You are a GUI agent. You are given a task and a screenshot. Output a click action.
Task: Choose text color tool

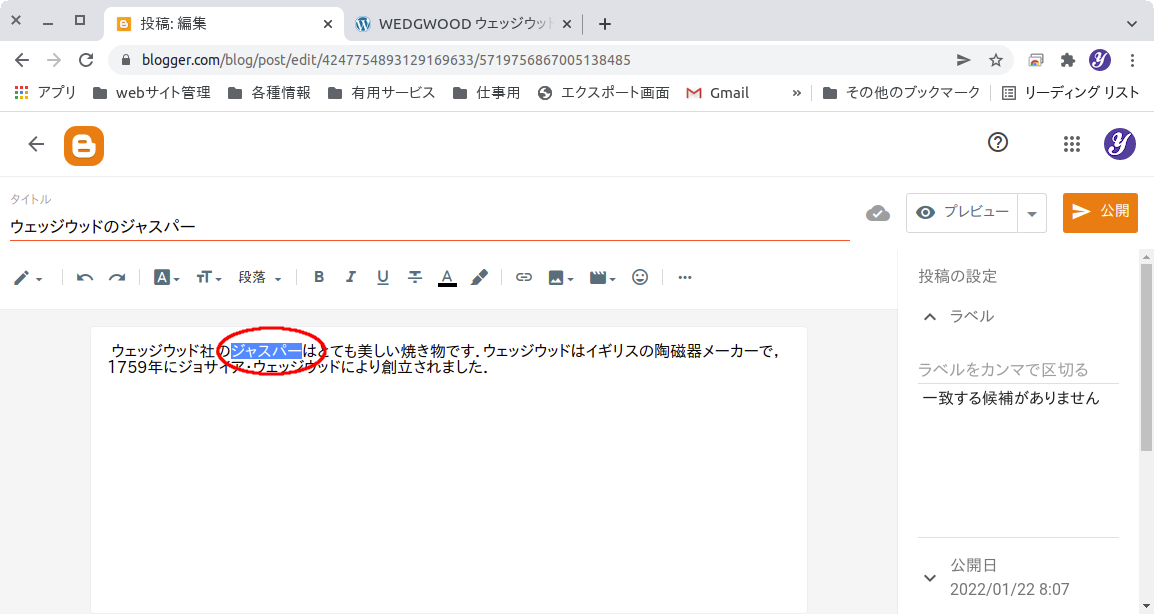[x=447, y=278]
